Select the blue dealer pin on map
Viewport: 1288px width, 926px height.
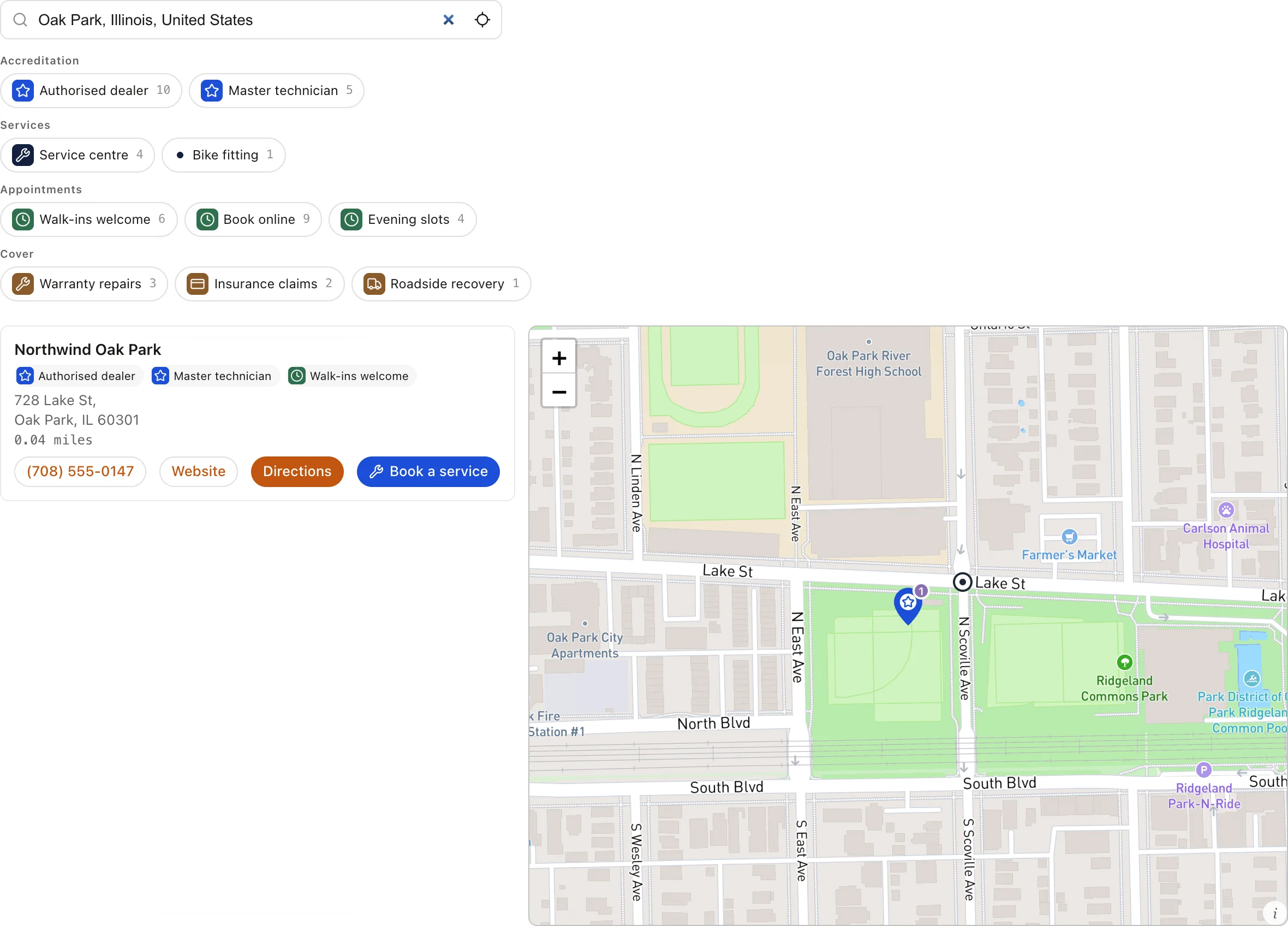point(908,605)
